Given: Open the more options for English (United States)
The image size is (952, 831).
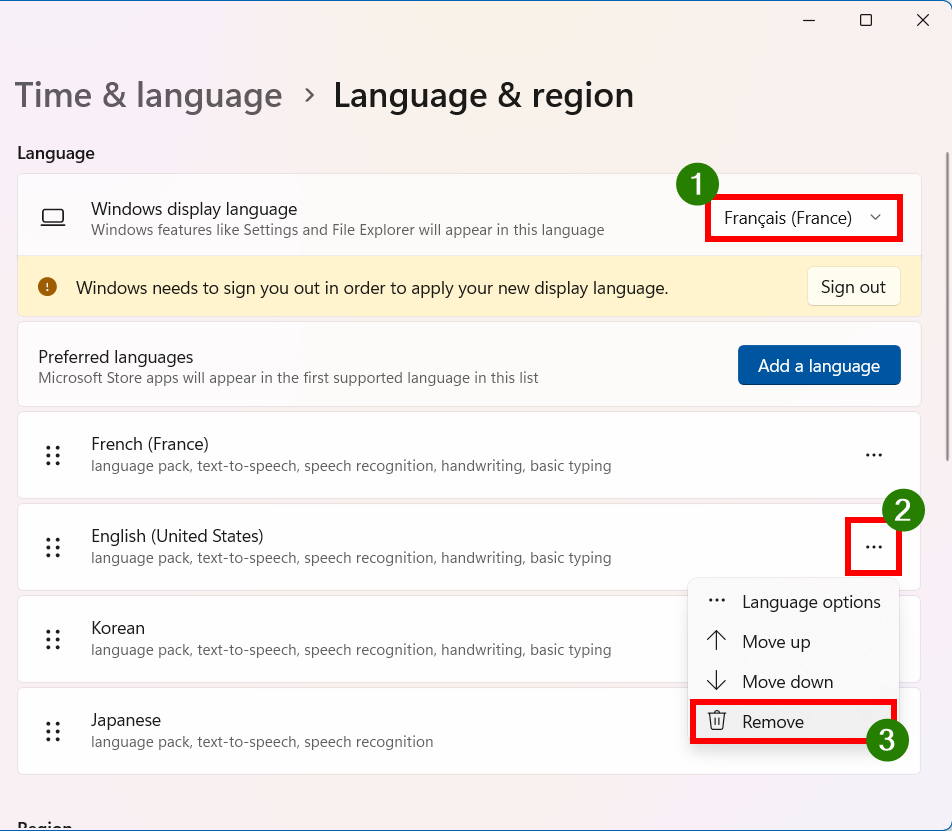Looking at the screenshot, I should pyautogui.click(x=873, y=547).
